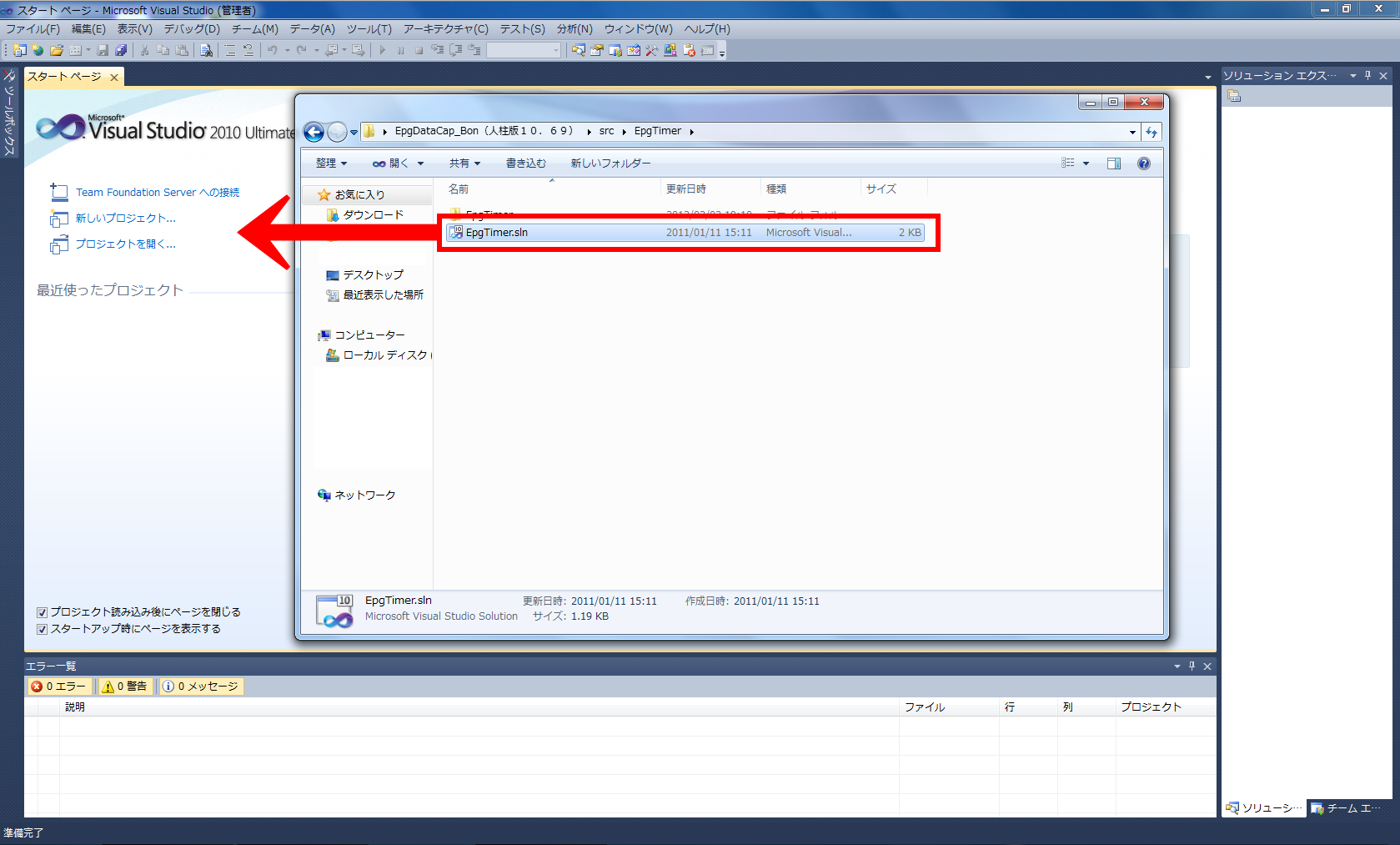1400x845 pixels.
Task: Click the Explorer back navigation arrow
Action: pos(314,132)
